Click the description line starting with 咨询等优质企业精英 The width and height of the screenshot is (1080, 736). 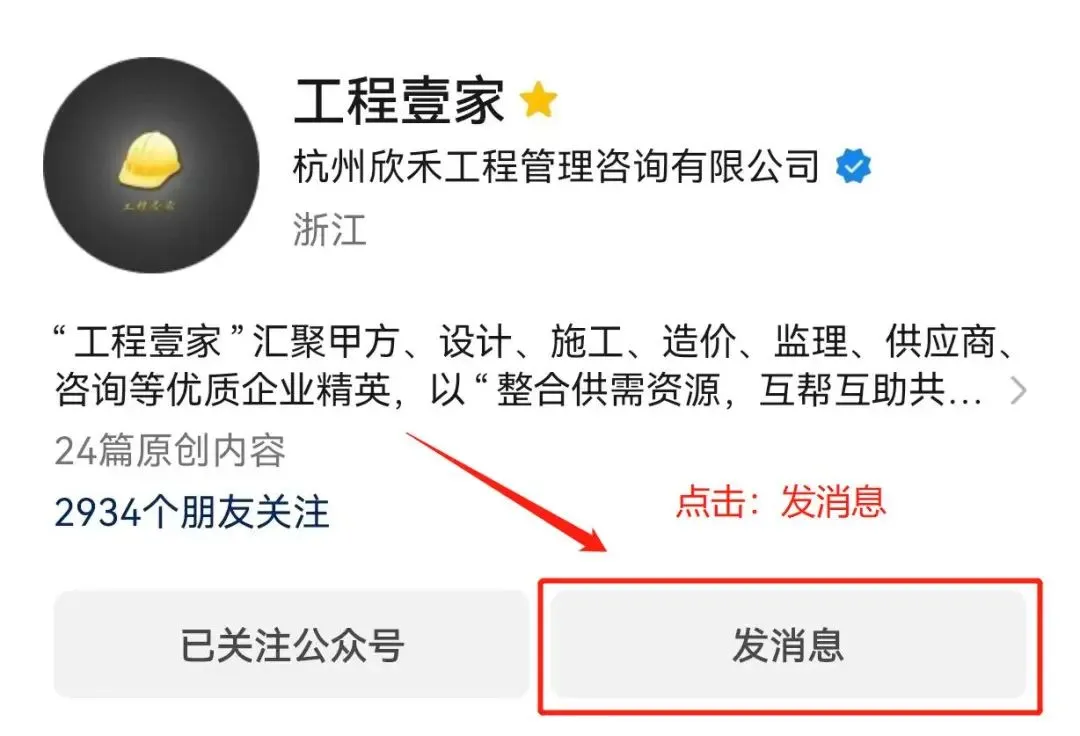[x=519, y=390]
